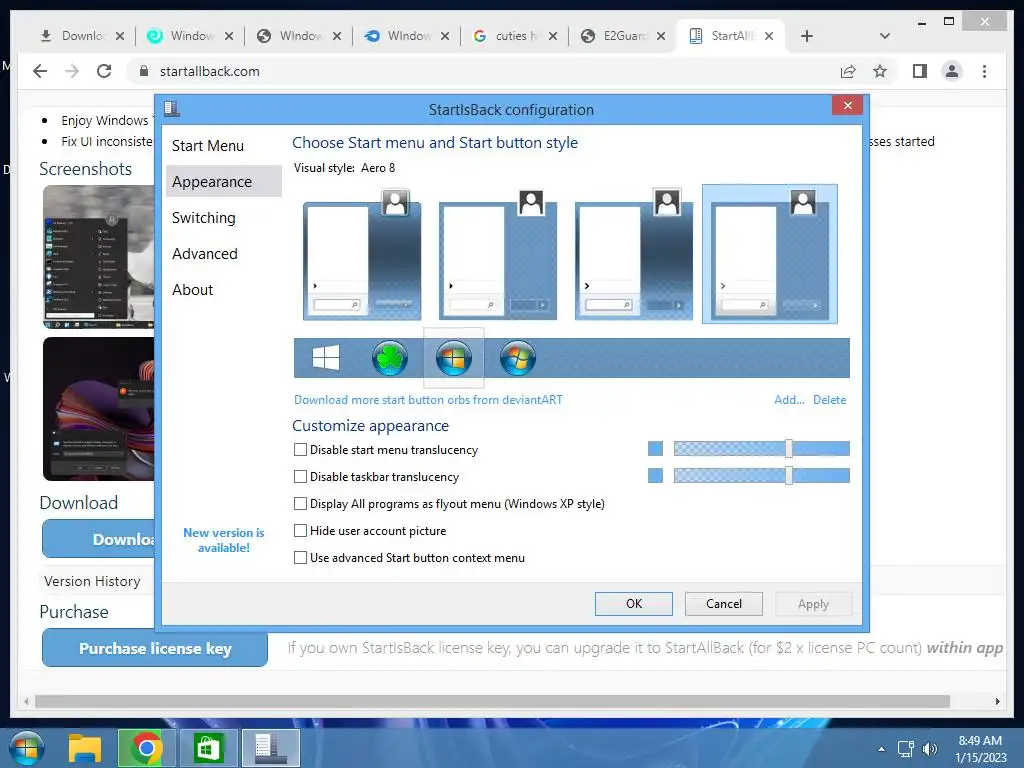1024x768 pixels.
Task: Open File Explorer from taskbar
Action: click(x=85, y=748)
